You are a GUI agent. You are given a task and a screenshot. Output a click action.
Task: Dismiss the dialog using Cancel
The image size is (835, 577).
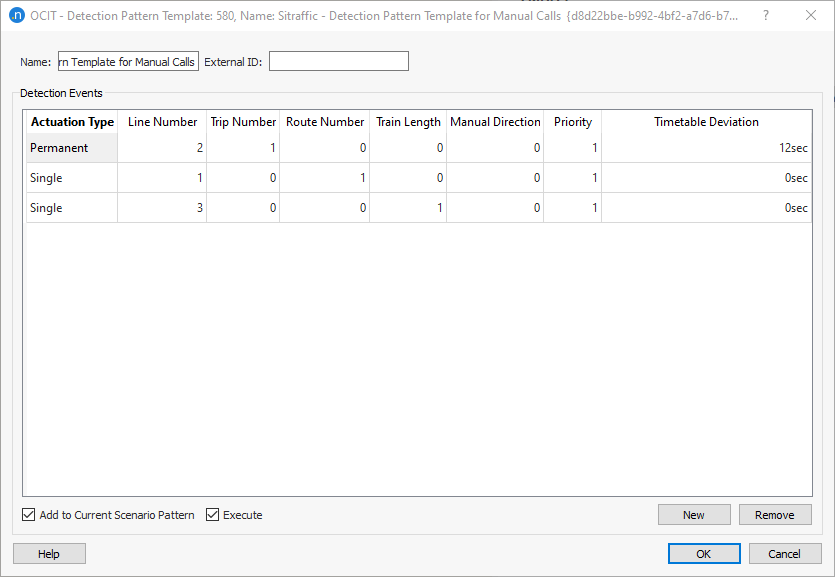pyautogui.click(x=785, y=553)
